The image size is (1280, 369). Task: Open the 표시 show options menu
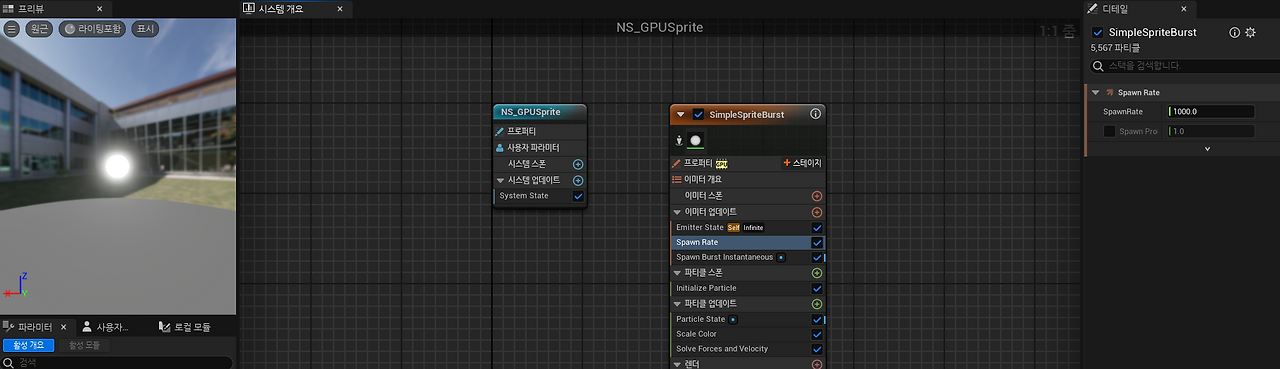click(145, 29)
